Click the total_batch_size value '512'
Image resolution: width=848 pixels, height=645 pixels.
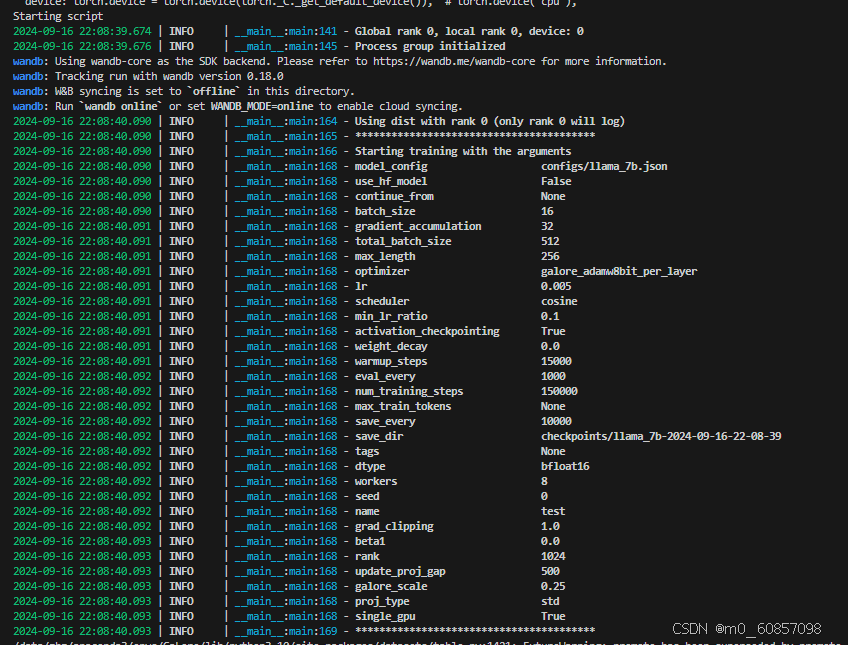(x=550, y=242)
